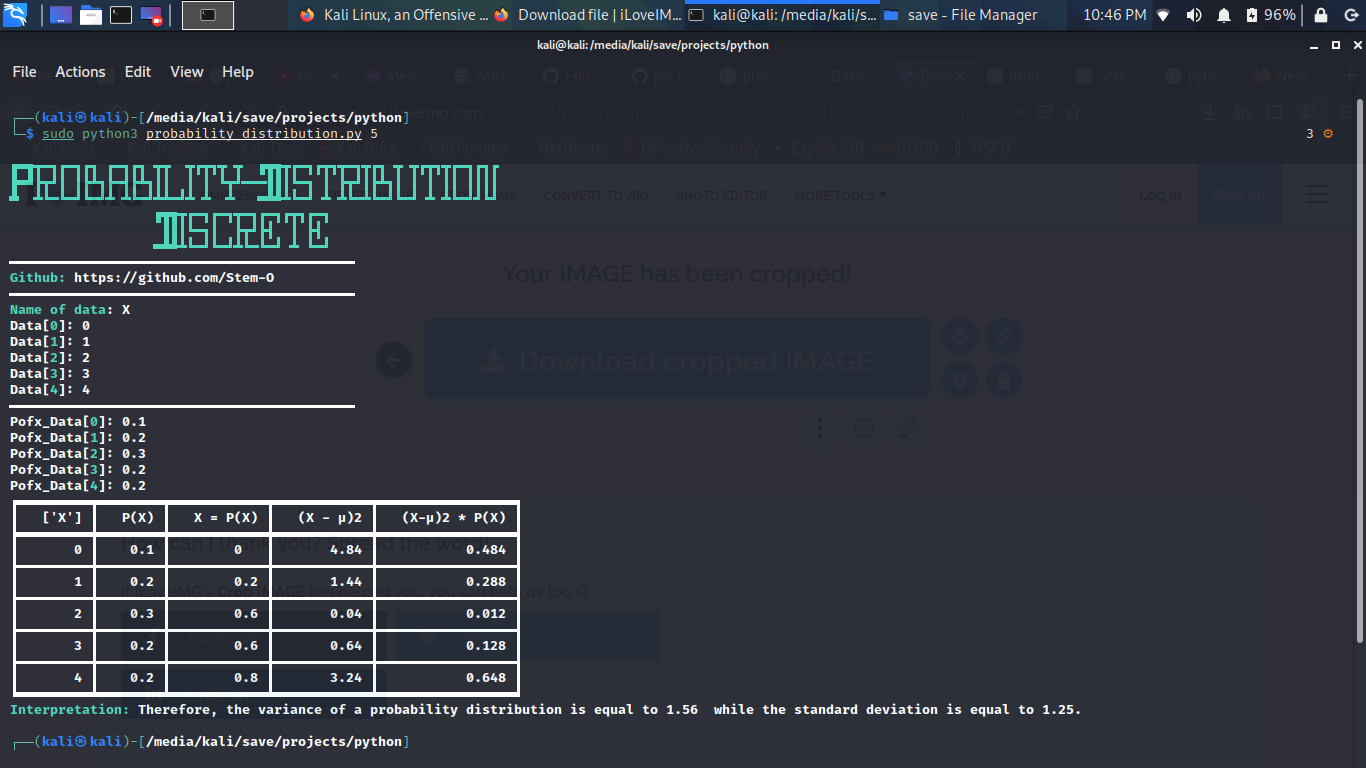Click the log out icon in panel
This screenshot has height=768, width=1366.
1348,15
